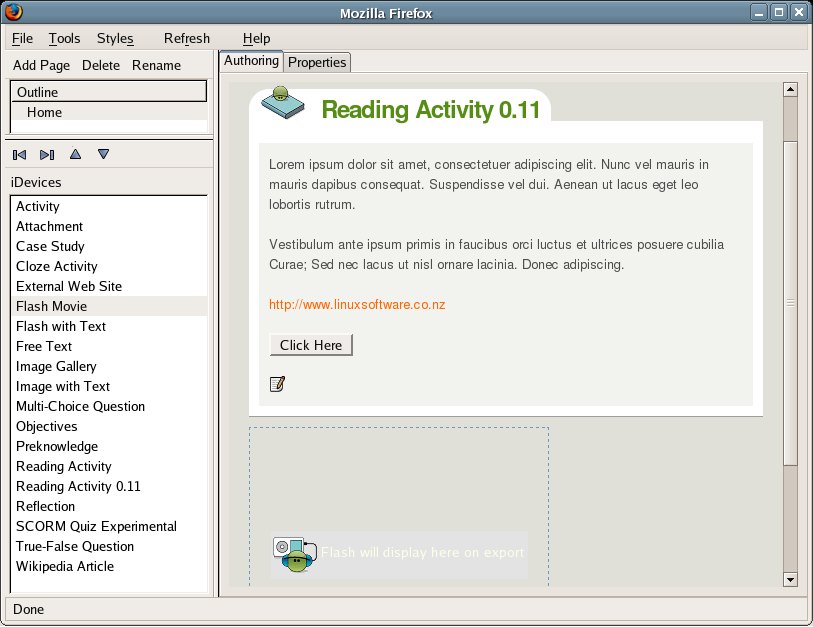This screenshot has height=627, width=813.
Task: Click the promote-node (first) arrow icon
Action: click(19, 155)
